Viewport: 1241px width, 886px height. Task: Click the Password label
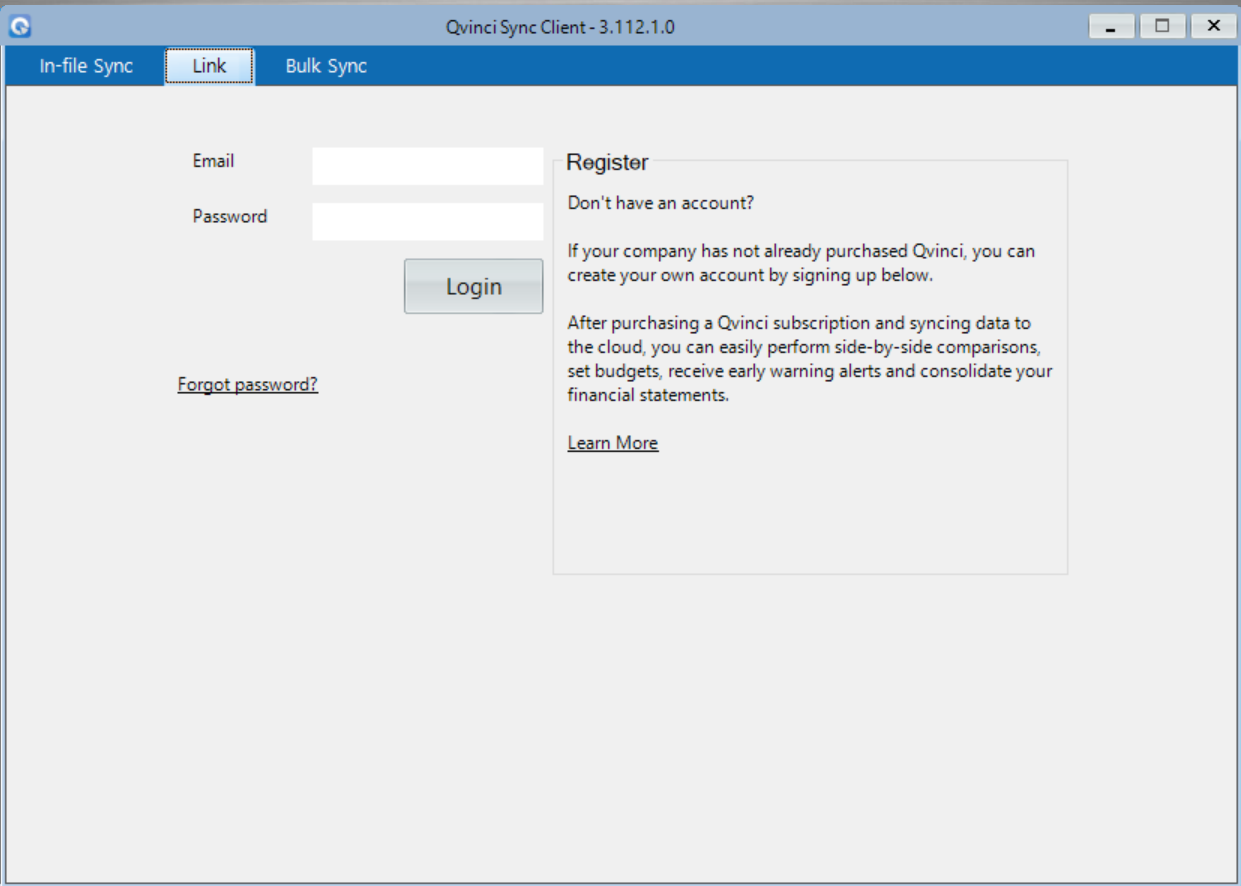pyautogui.click(x=230, y=216)
